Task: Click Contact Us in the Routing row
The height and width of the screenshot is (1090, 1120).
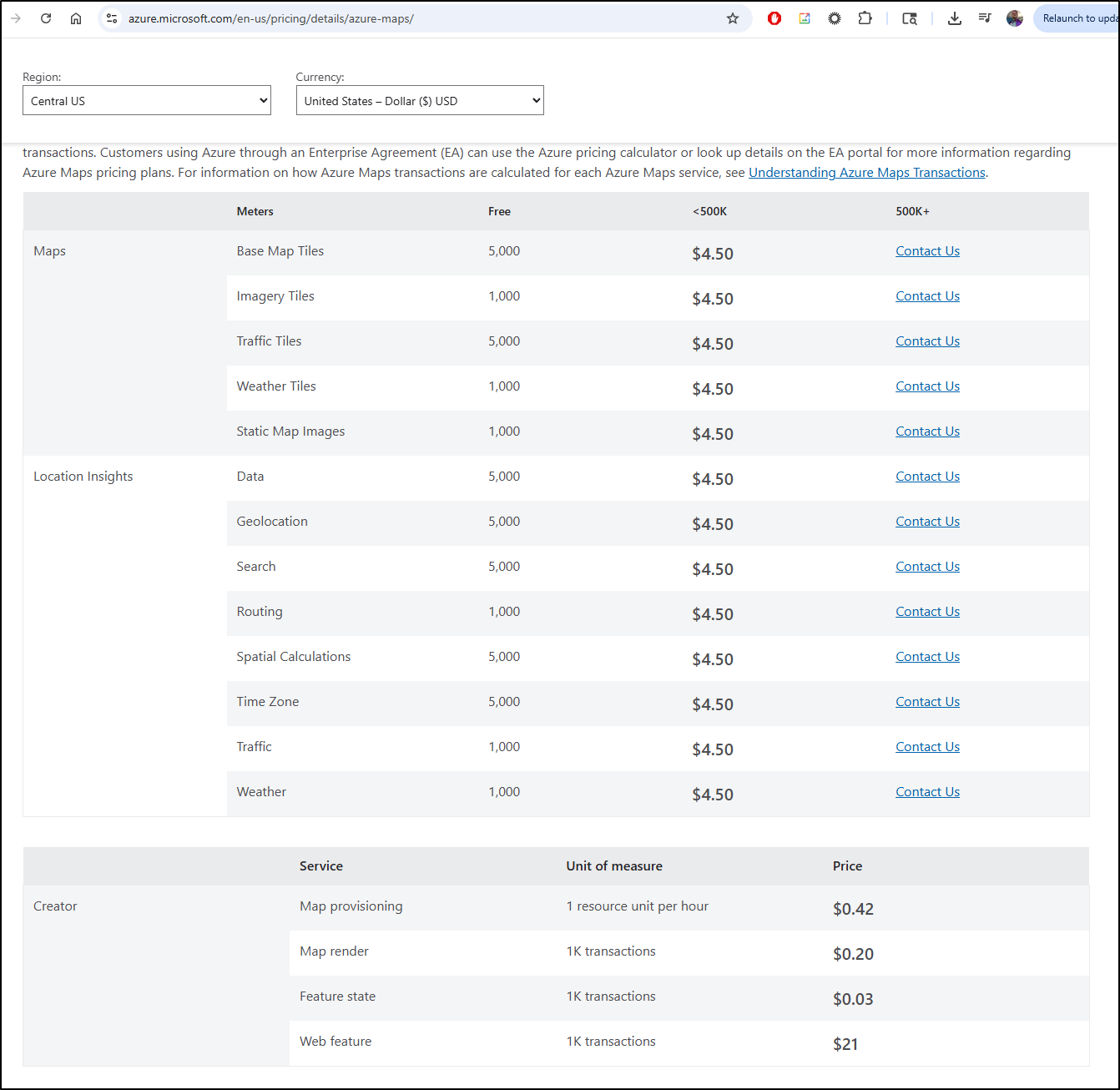Action: click(x=927, y=612)
